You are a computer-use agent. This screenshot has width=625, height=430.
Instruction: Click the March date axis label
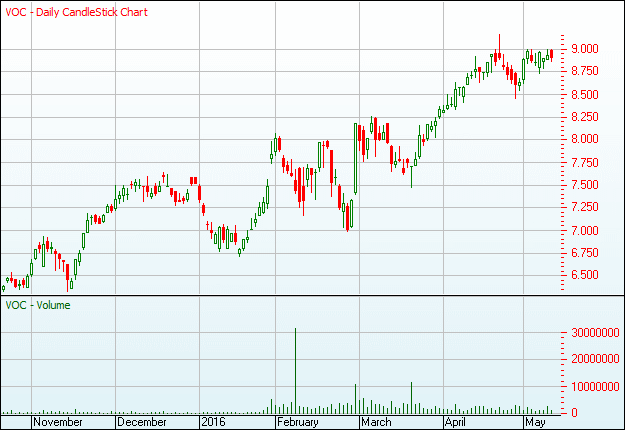click(x=376, y=422)
